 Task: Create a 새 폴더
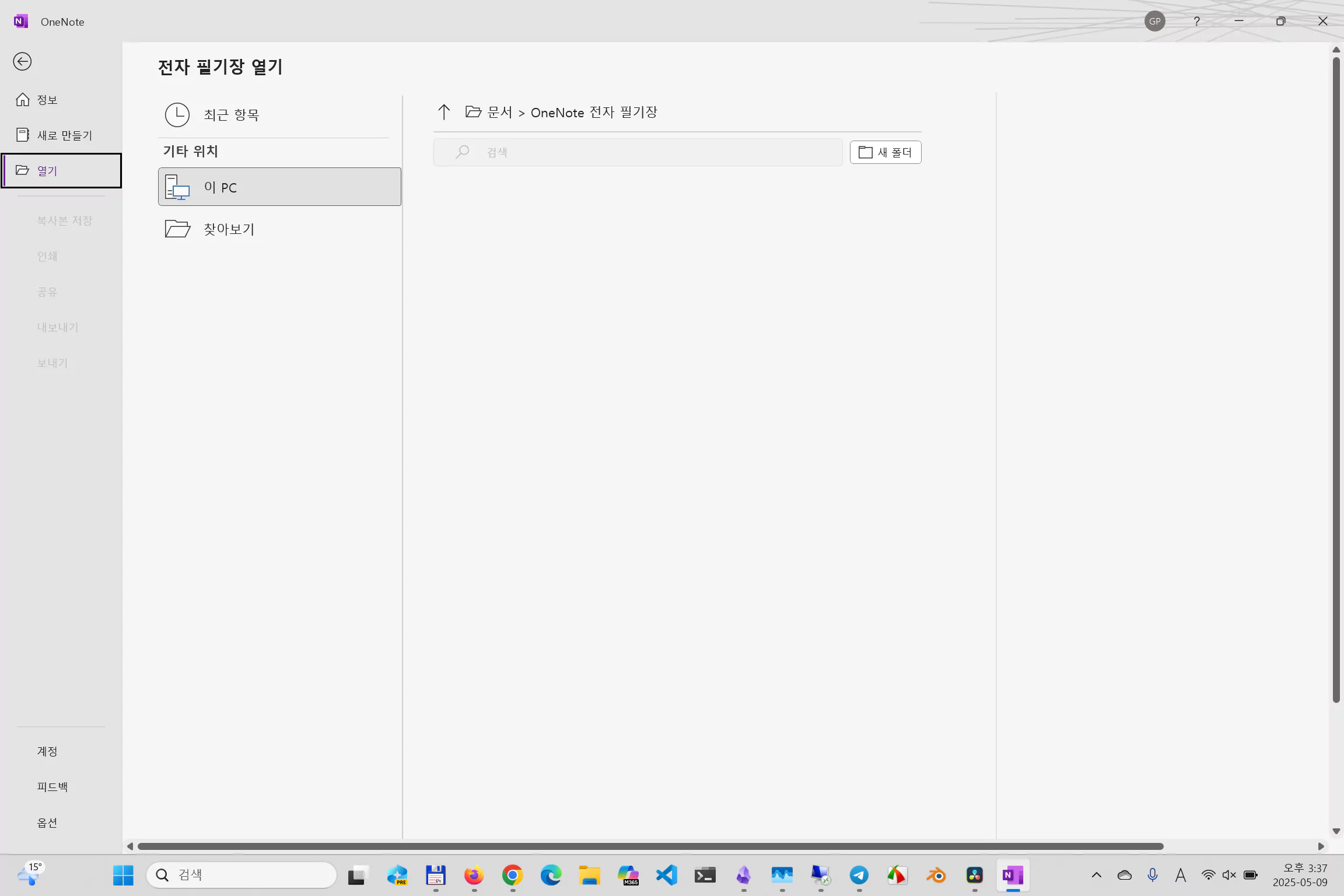[x=885, y=152]
